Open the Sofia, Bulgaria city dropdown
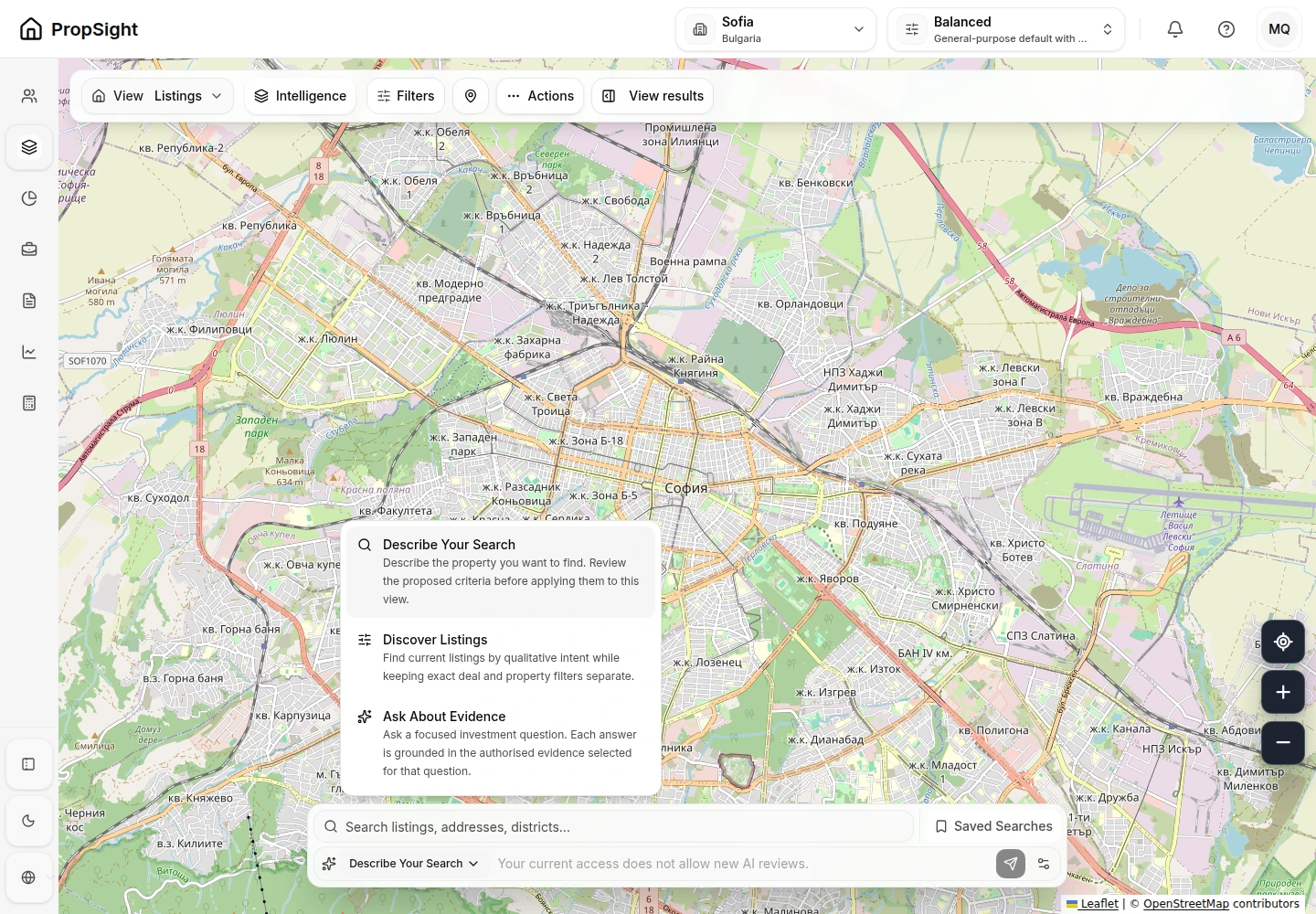This screenshot has height=914, width=1316. [x=776, y=29]
